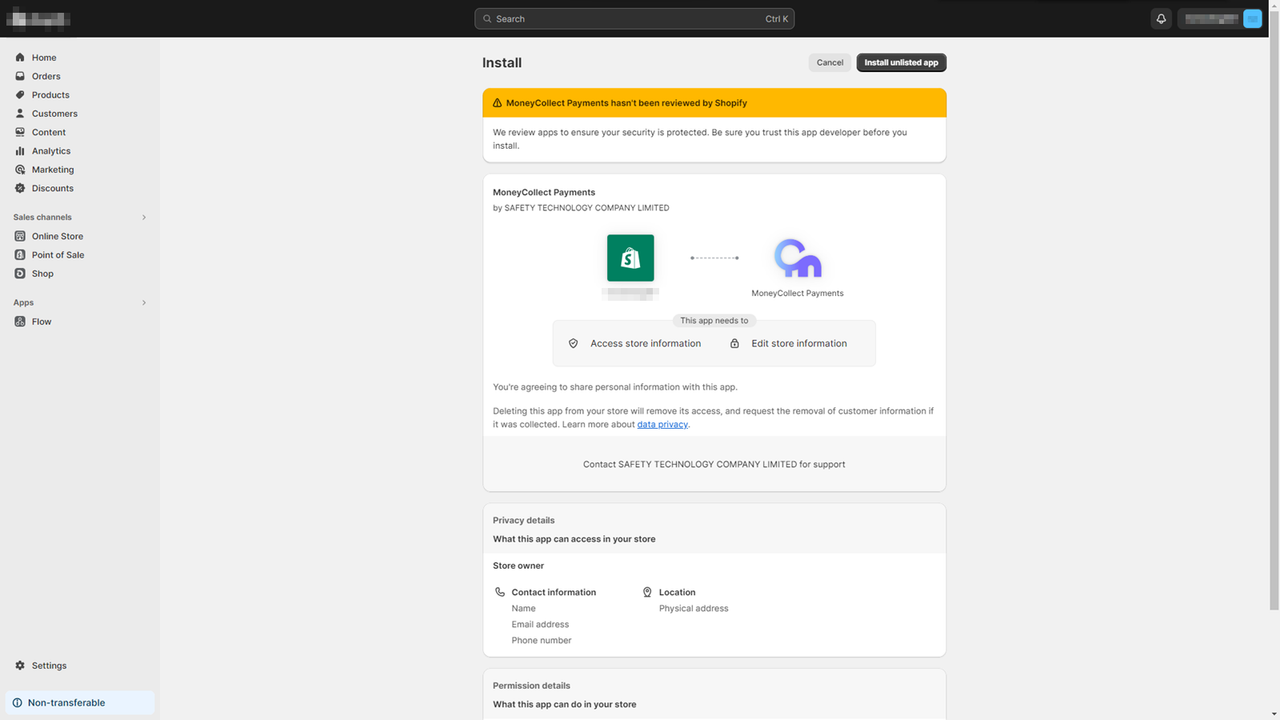The image size is (1280, 720).
Task: Click 'Phone number' under Contact information
Action: coord(541,640)
